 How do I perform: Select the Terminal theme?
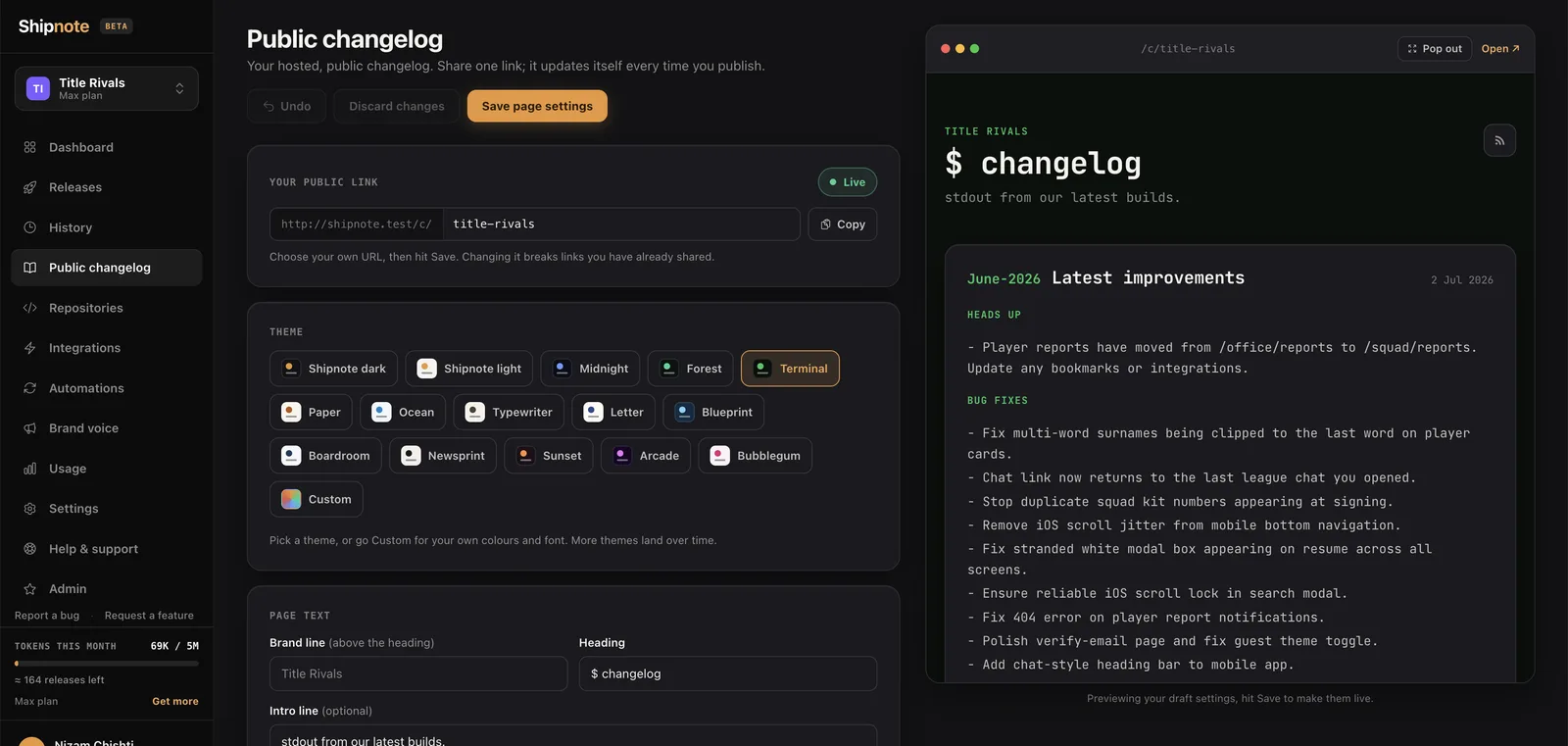click(x=790, y=369)
